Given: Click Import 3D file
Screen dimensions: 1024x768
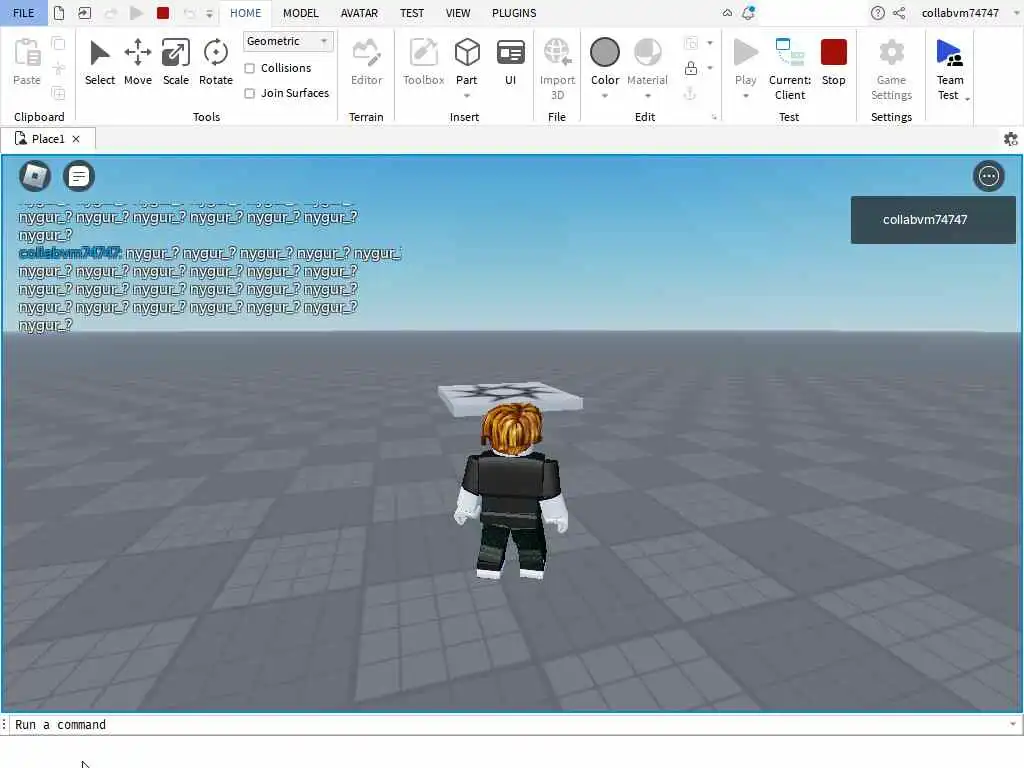Looking at the screenshot, I should click(557, 69).
